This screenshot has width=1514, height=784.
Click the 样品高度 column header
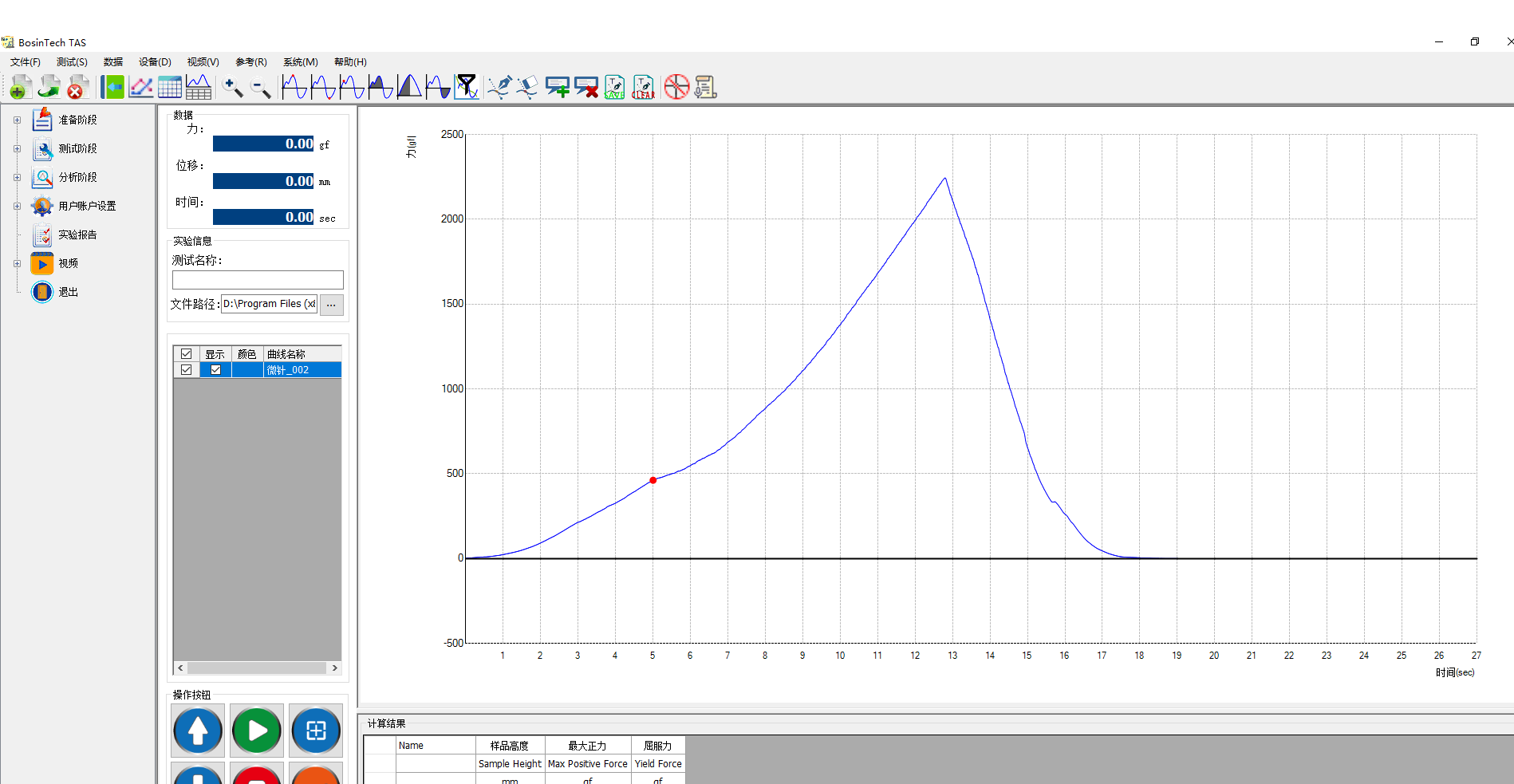pos(510,746)
